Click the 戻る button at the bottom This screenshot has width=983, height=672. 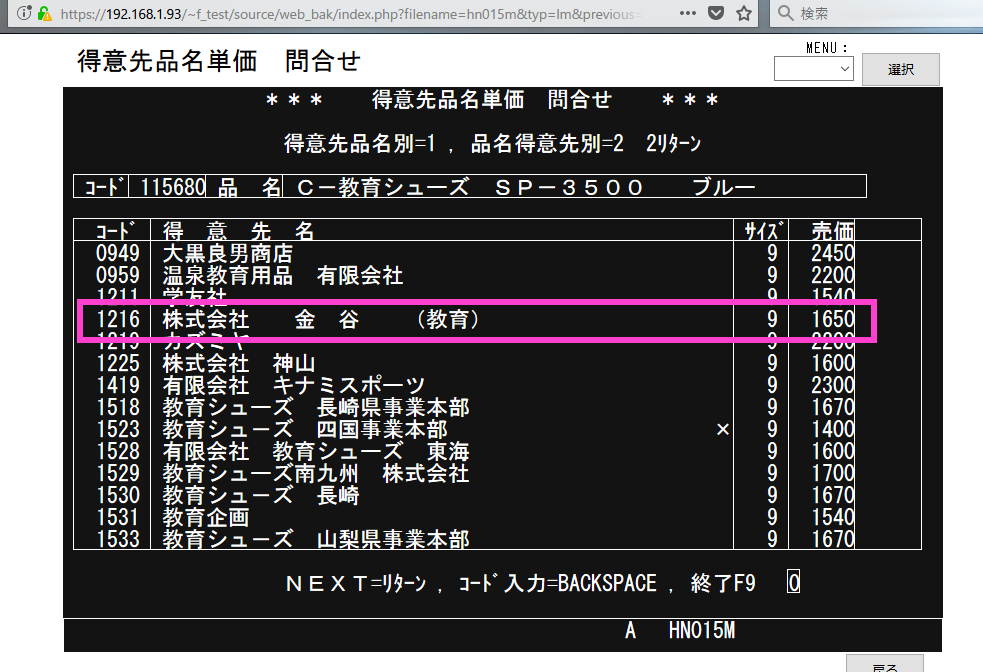click(x=883, y=665)
